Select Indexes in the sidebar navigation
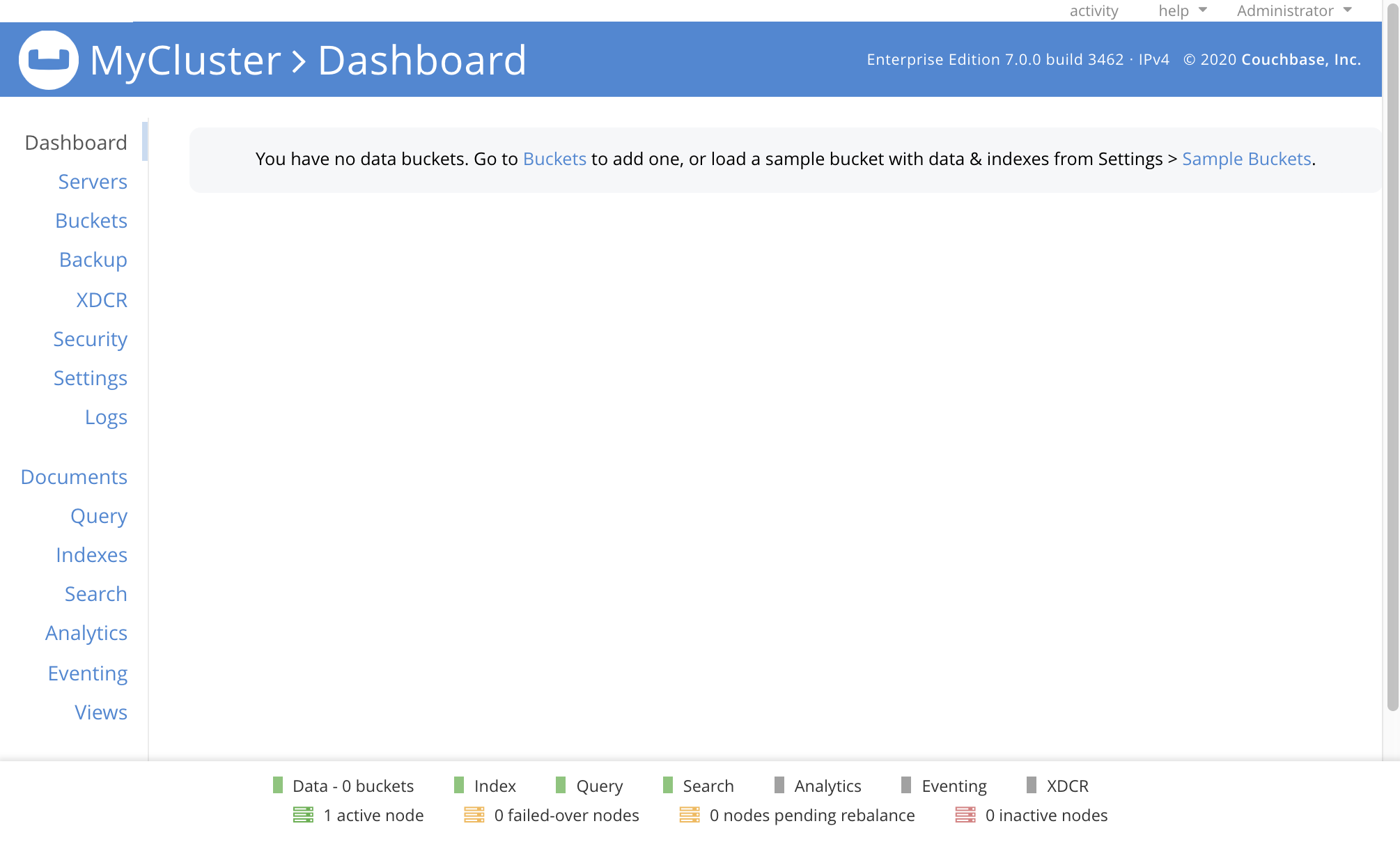 click(91, 554)
